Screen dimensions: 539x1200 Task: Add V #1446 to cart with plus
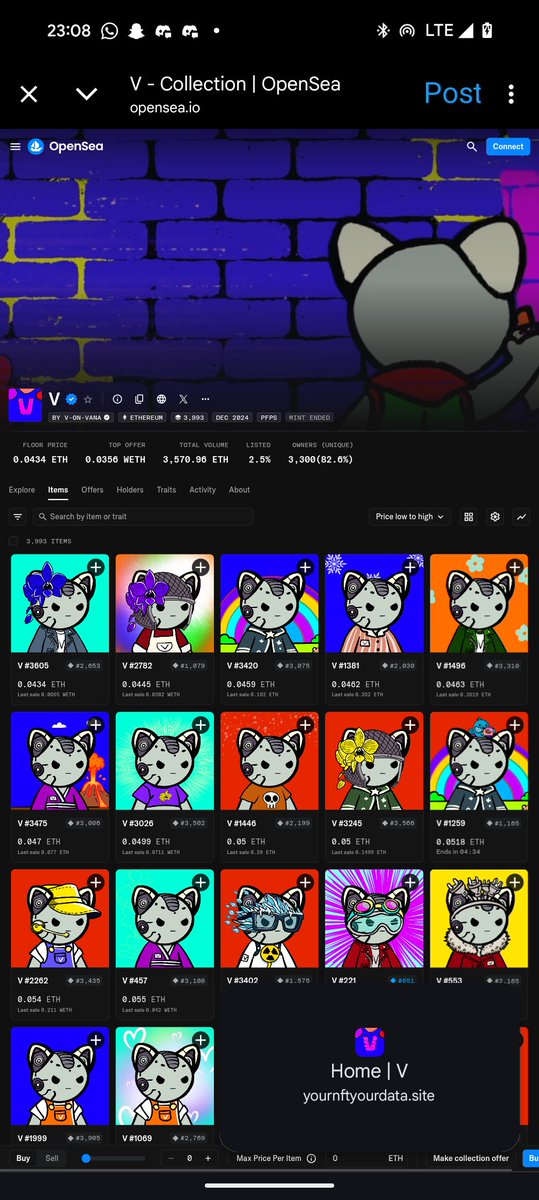(305, 725)
